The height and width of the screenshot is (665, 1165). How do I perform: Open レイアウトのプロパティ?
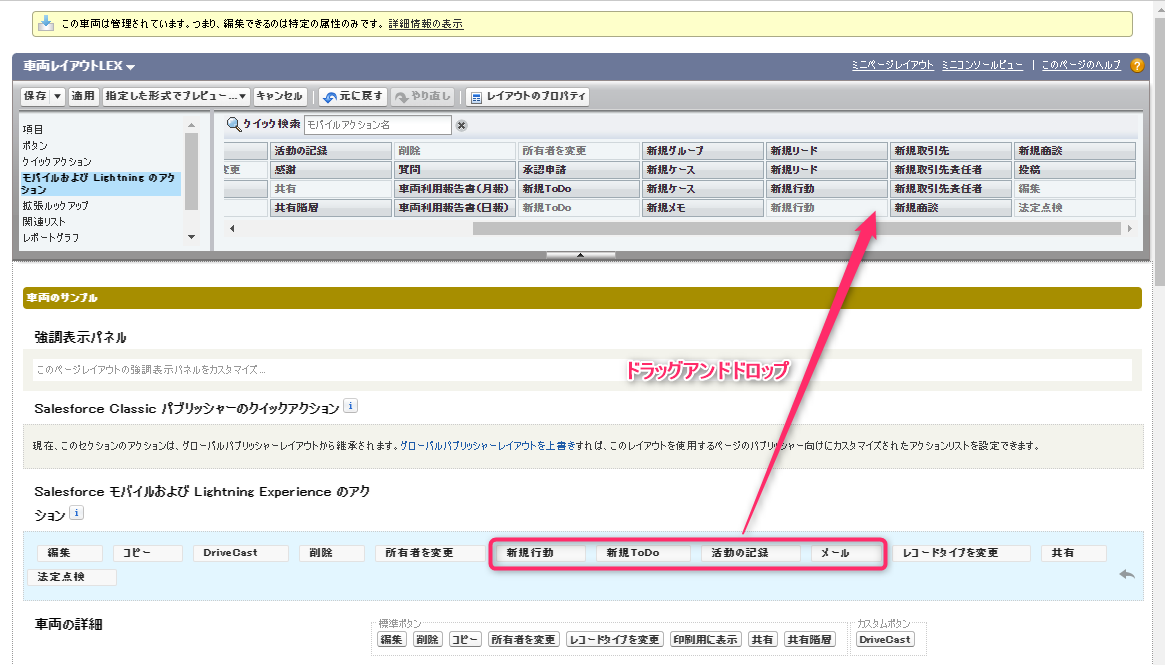click(528, 97)
